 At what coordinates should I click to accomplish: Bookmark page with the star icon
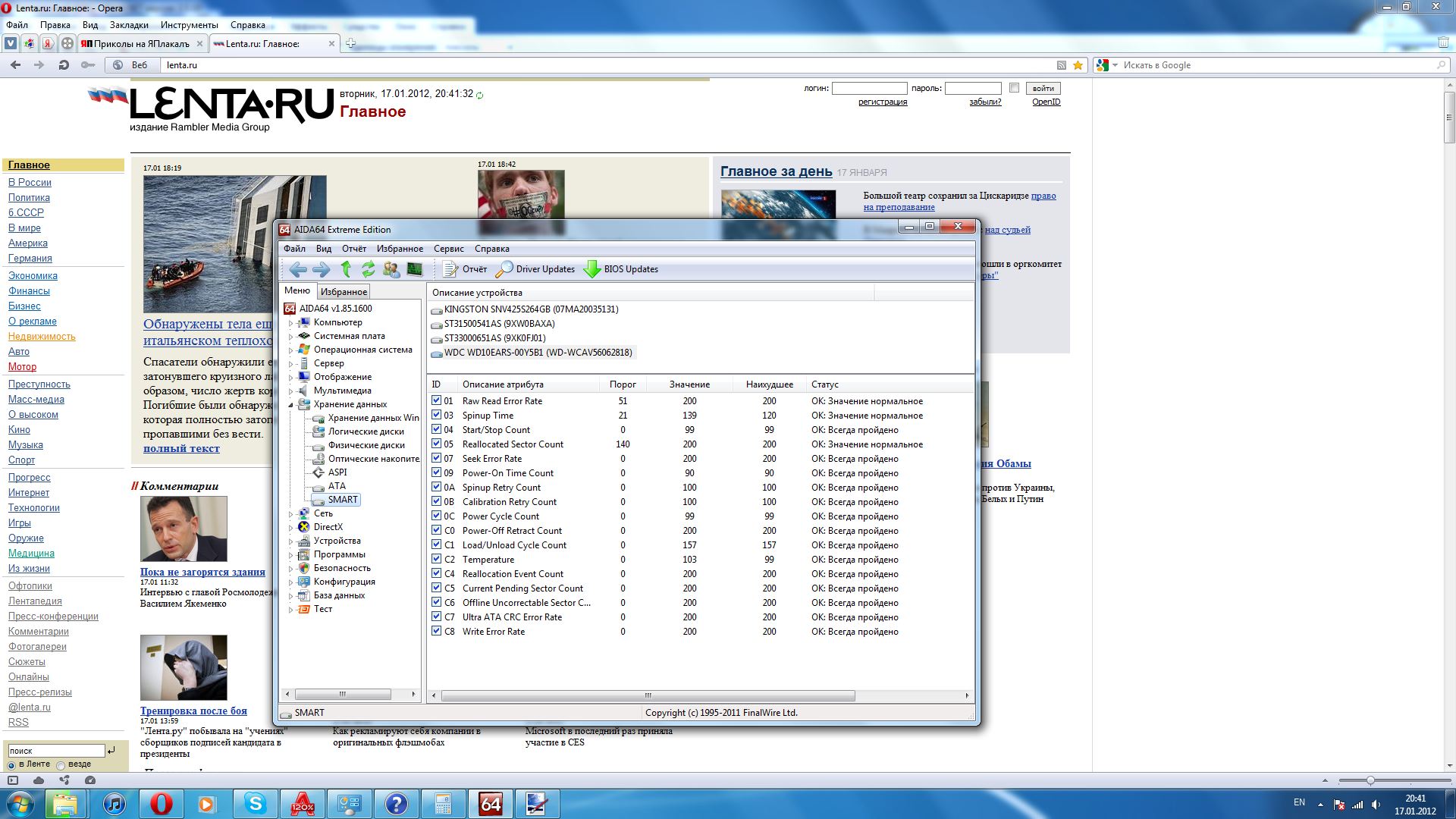(x=1078, y=65)
